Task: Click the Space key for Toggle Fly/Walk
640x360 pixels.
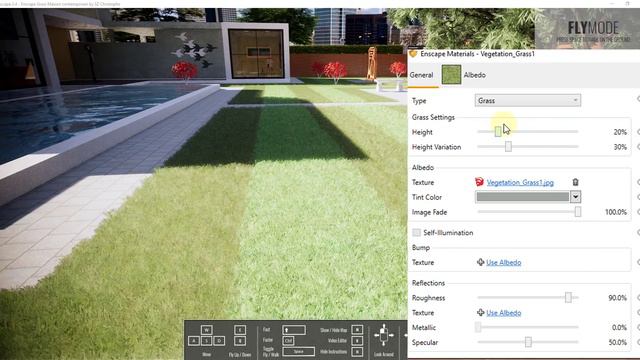Action: [299, 351]
